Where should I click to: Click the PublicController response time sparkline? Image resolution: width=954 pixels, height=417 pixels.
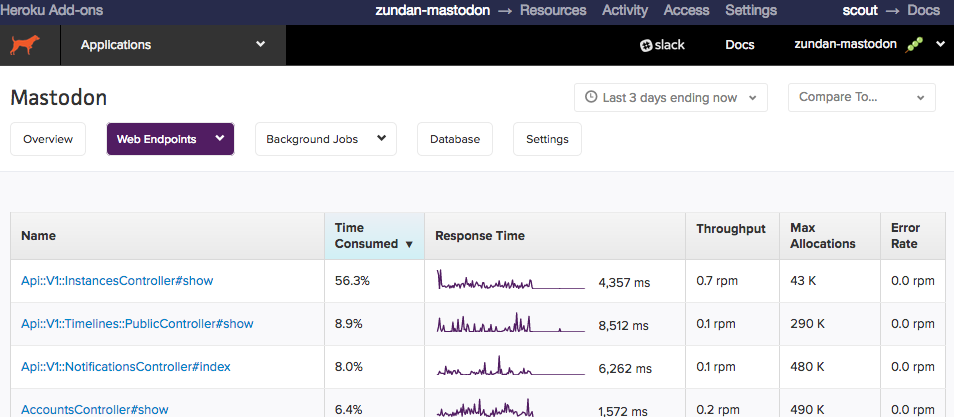pos(510,323)
